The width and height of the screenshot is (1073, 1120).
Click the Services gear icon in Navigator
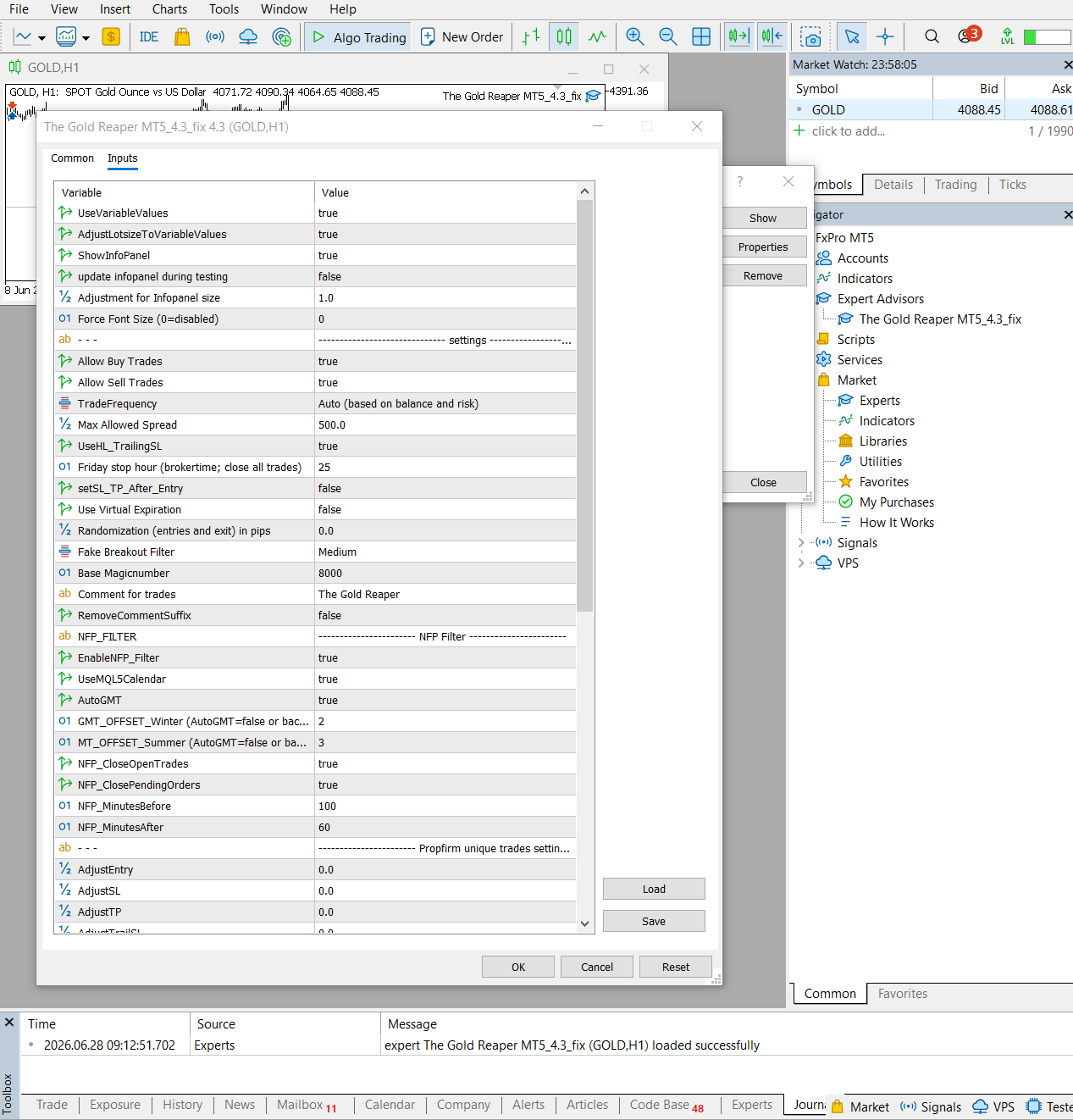pyautogui.click(x=823, y=360)
